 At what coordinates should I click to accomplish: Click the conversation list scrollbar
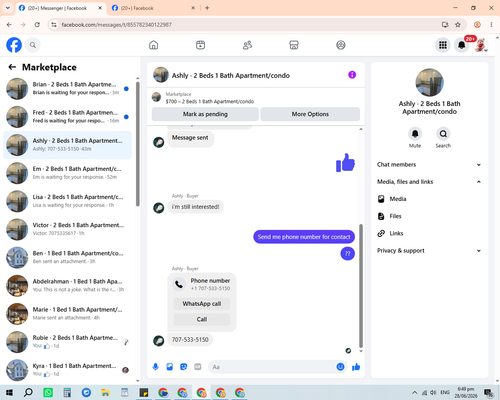point(138,143)
